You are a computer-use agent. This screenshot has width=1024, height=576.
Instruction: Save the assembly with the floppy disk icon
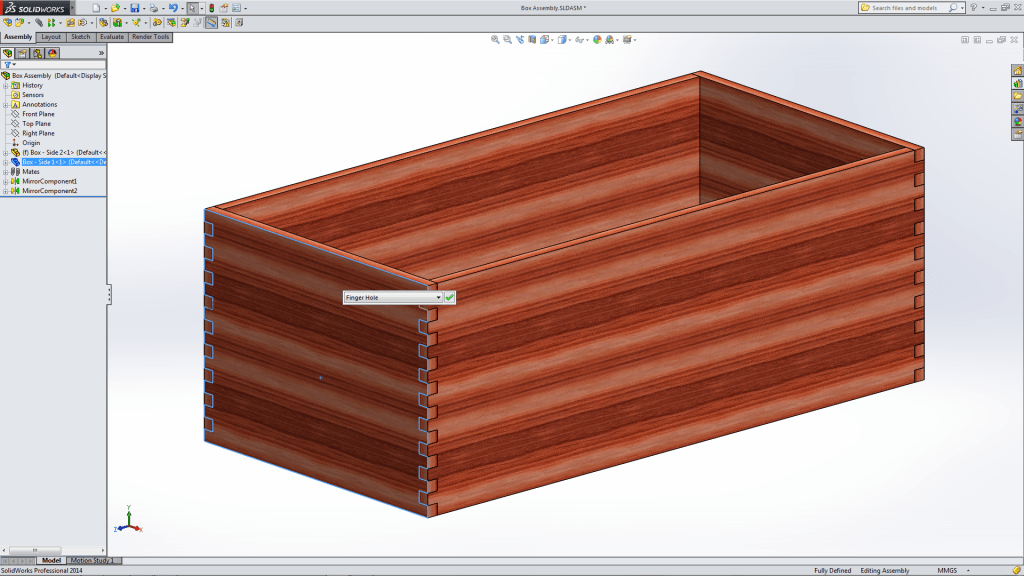tap(135, 8)
